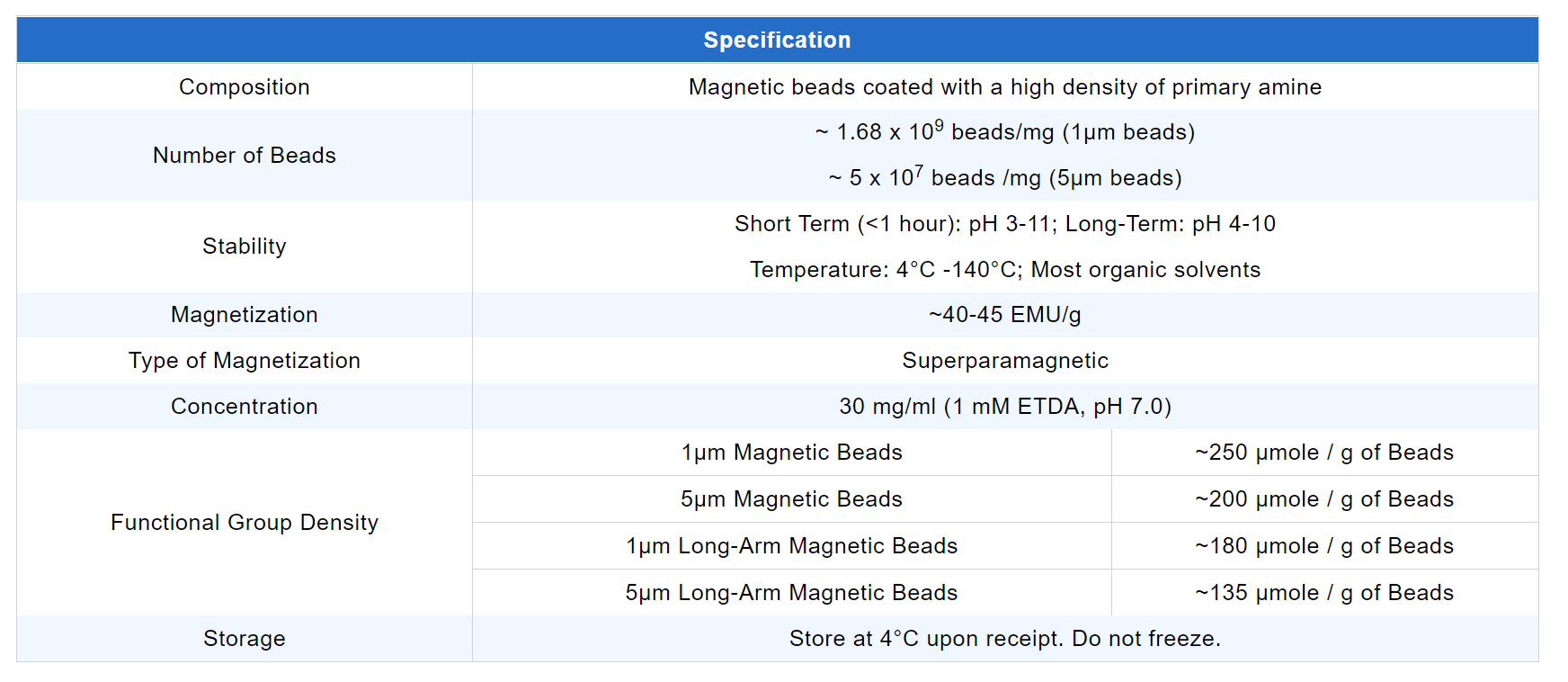Click the Composition row label
Viewport: 1568px width, 682px height.
tap(244, 87)
